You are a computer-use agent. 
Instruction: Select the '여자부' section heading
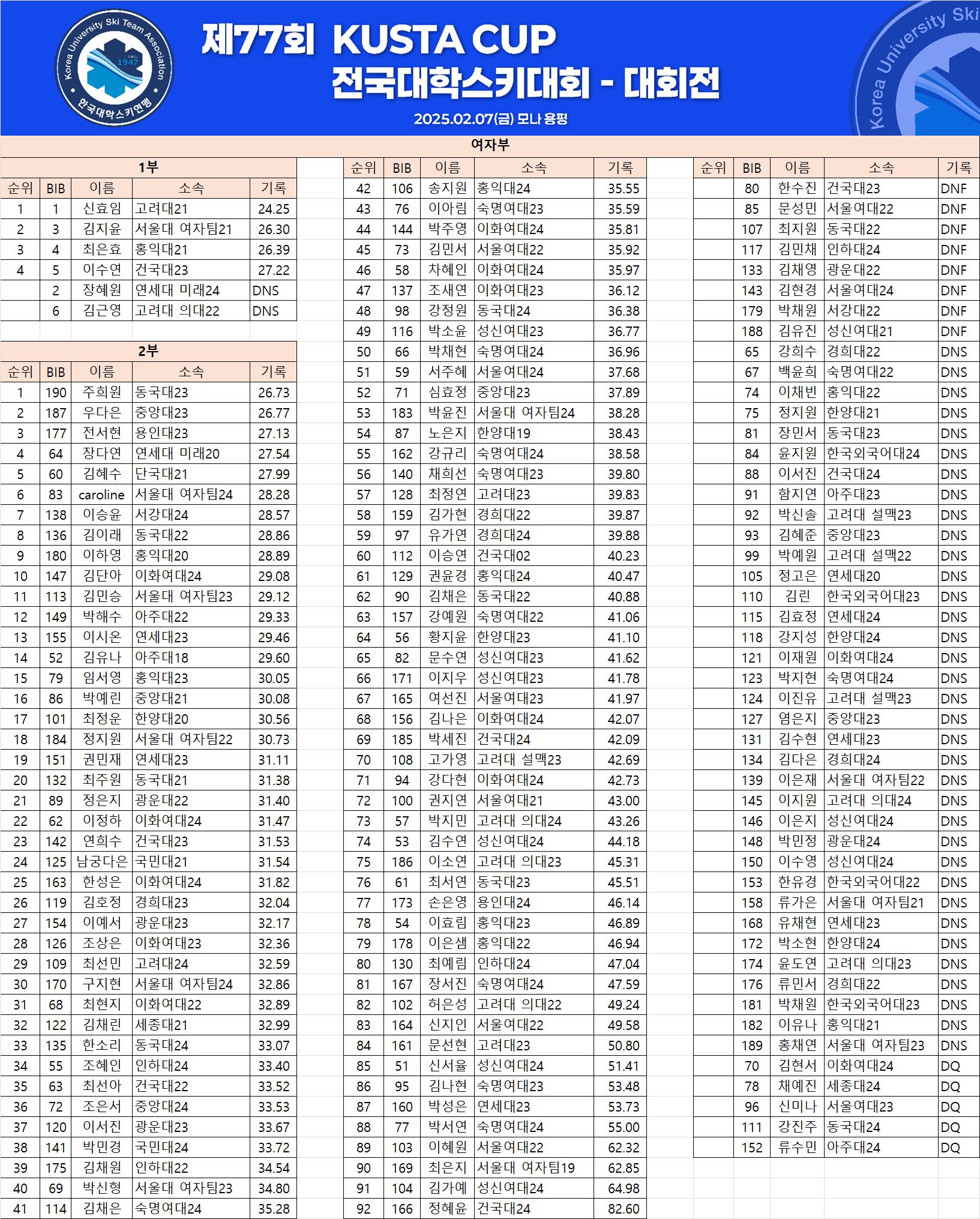point(490,145)
